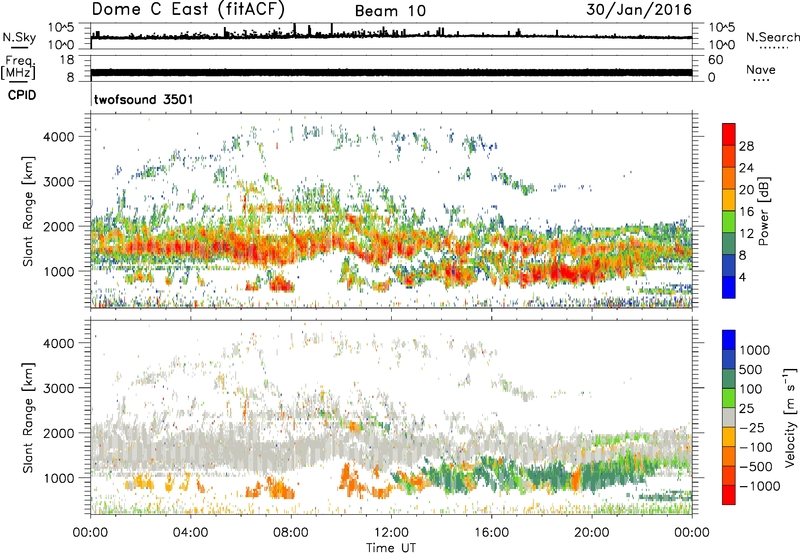The height and width of the screenshot is (554, 800).
Task: Click the "Nave" legend label
Action: [x=761, y=69]
